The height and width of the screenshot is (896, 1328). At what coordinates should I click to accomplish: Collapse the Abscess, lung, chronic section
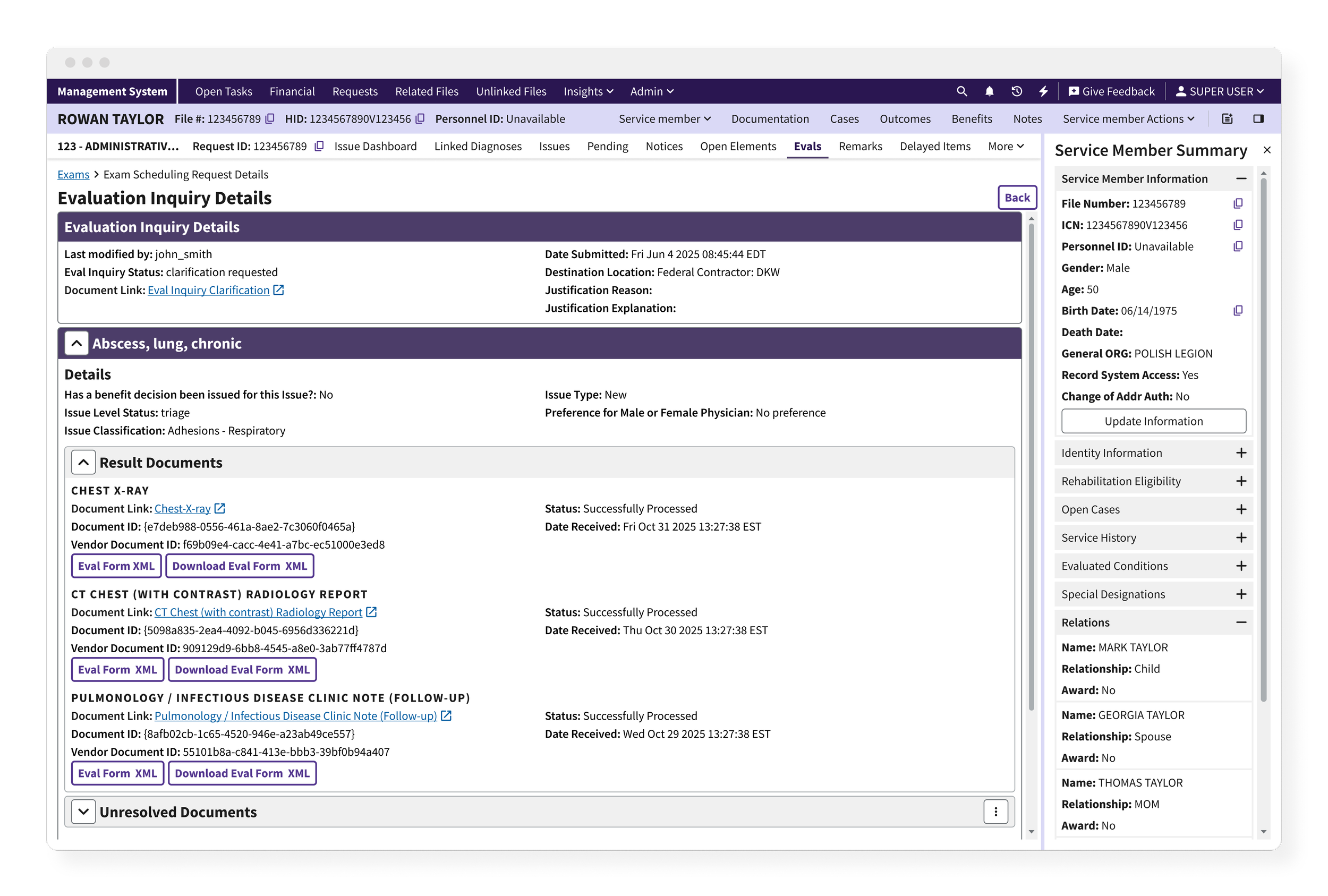pyautogui.click(x=76, y=344)
